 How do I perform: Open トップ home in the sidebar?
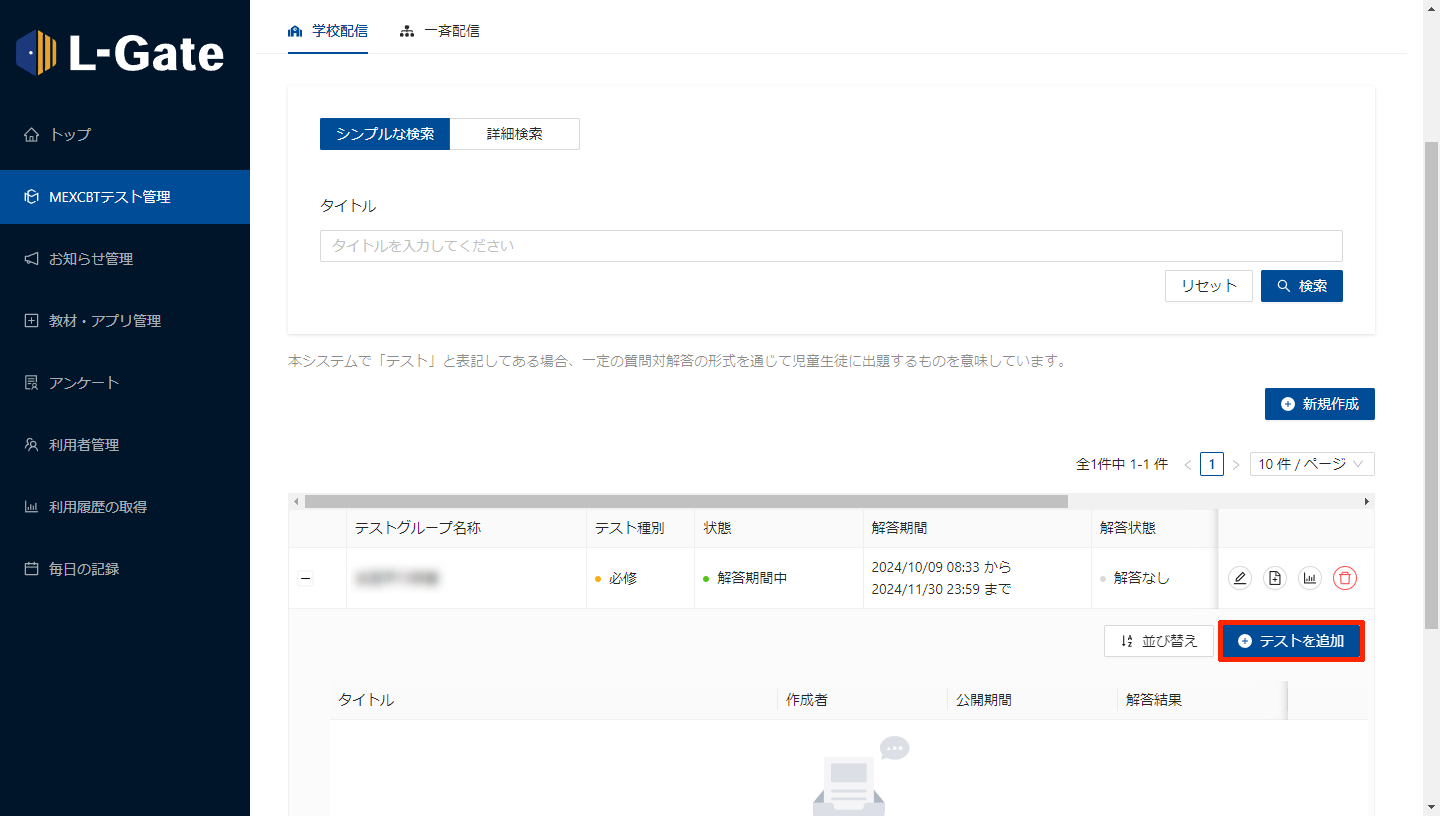(70, 135)
